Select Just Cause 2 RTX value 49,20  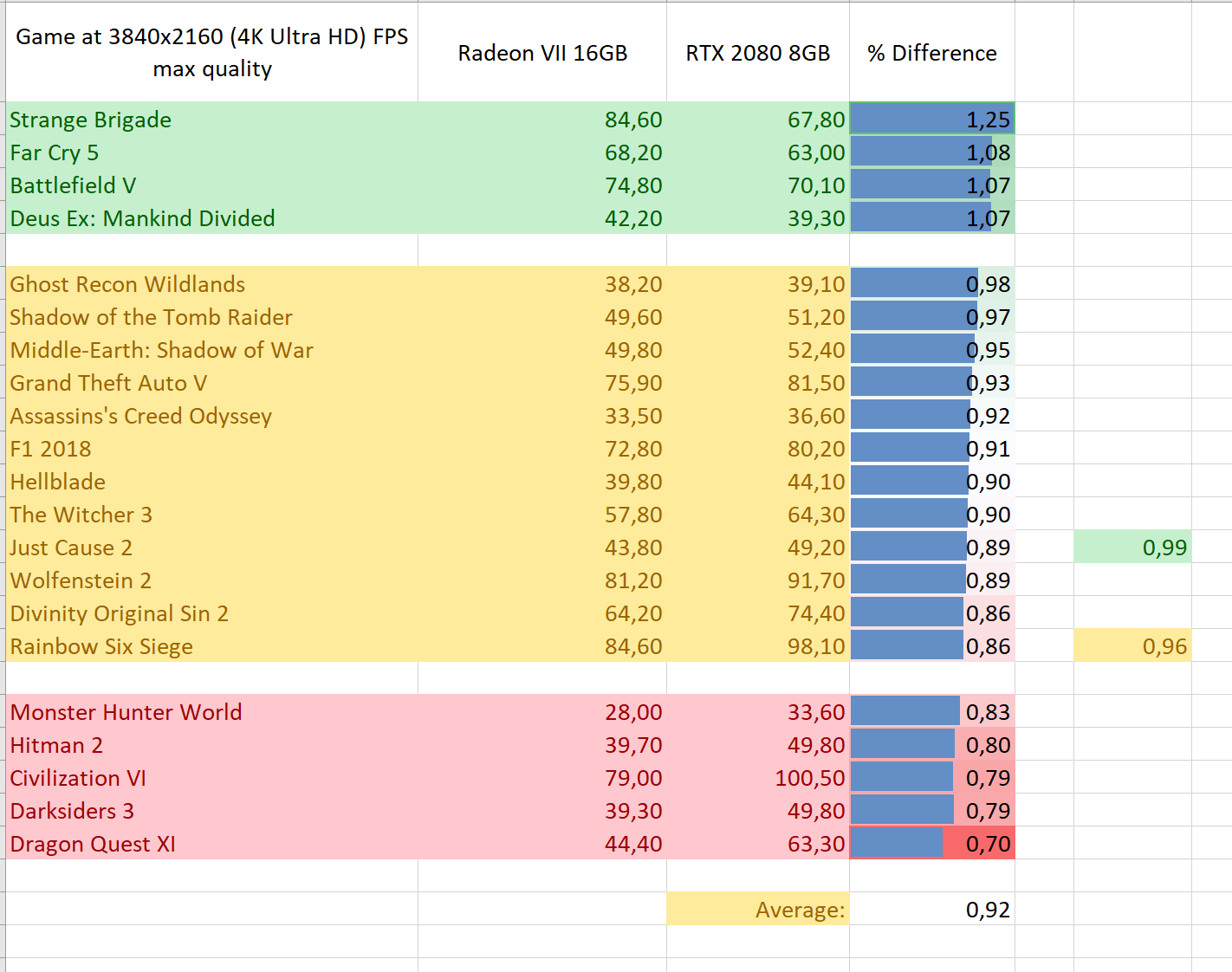click(758, 547)
